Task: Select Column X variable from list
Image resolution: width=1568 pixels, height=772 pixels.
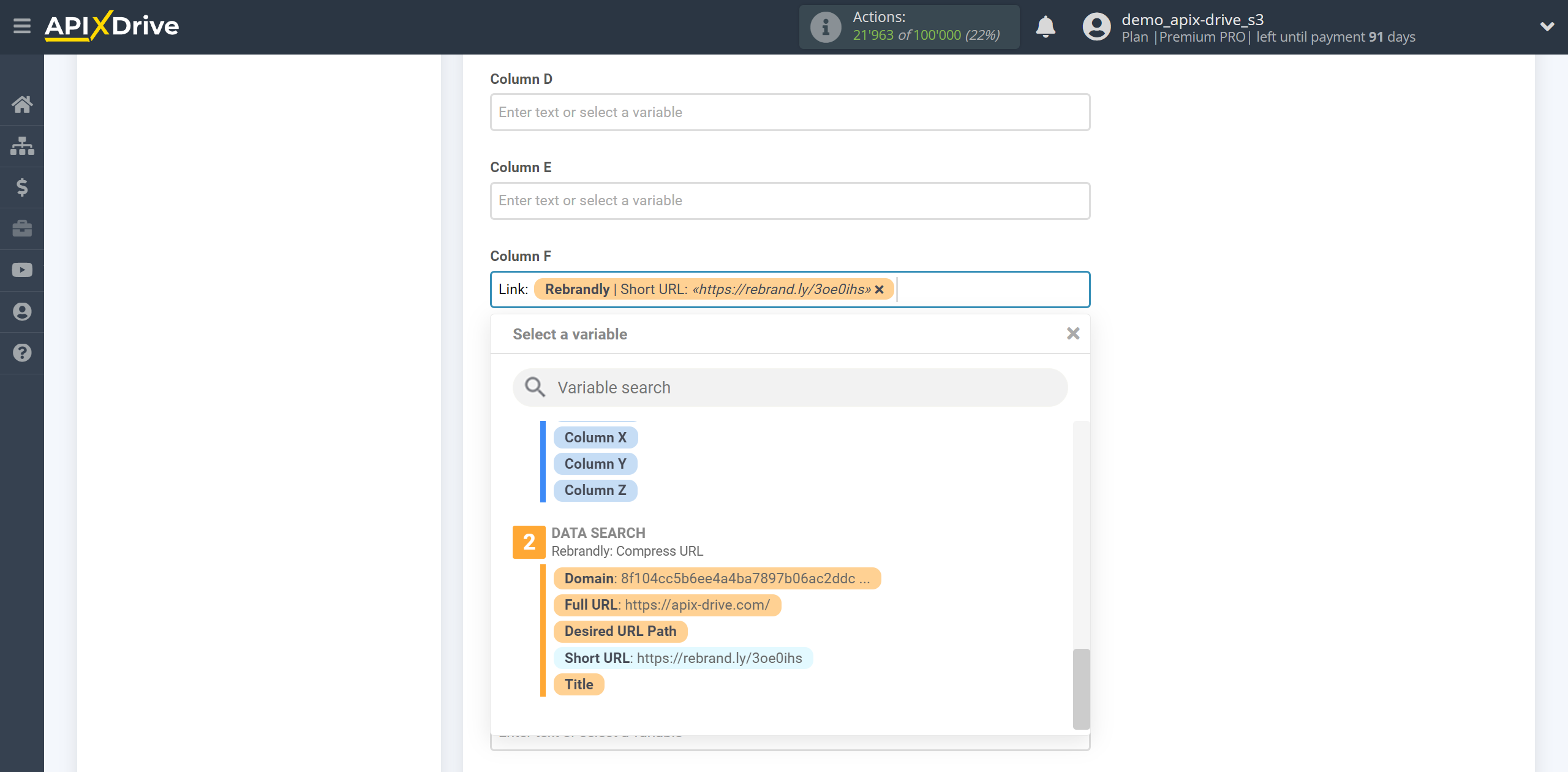Action: coord(596,437)
